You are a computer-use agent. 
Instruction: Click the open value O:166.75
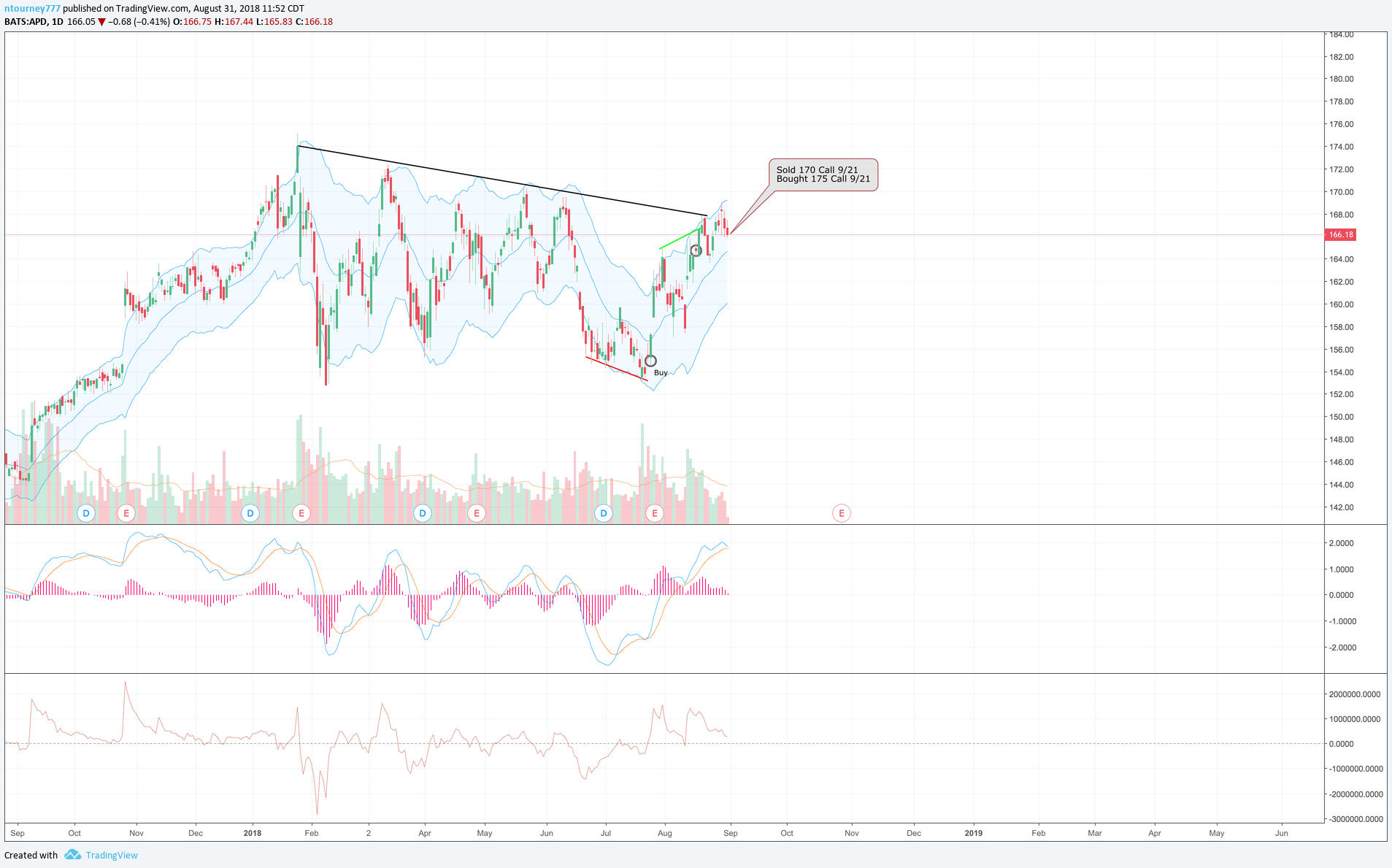(192, 22)
